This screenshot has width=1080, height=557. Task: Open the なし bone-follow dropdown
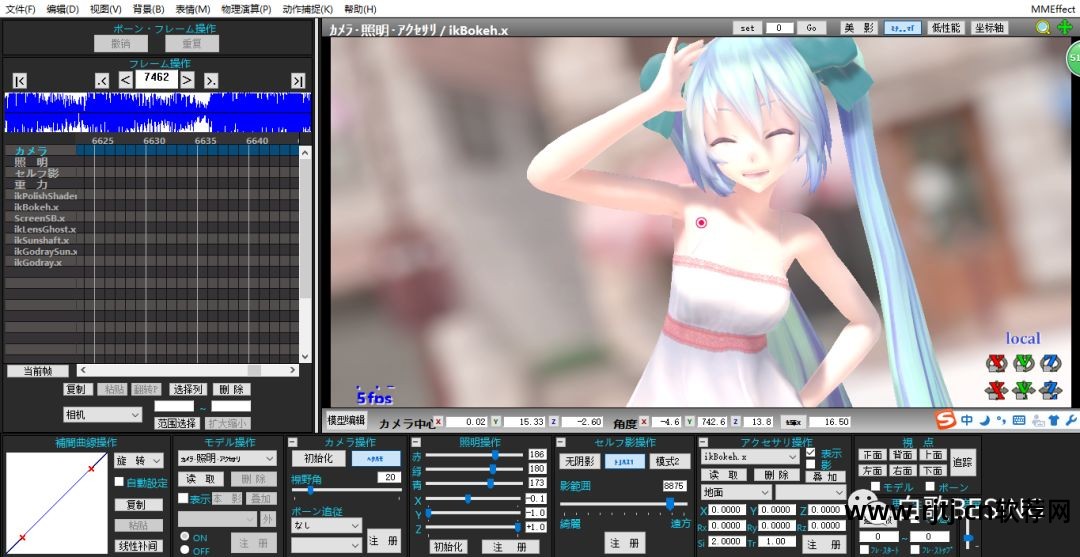pos(326,525)
